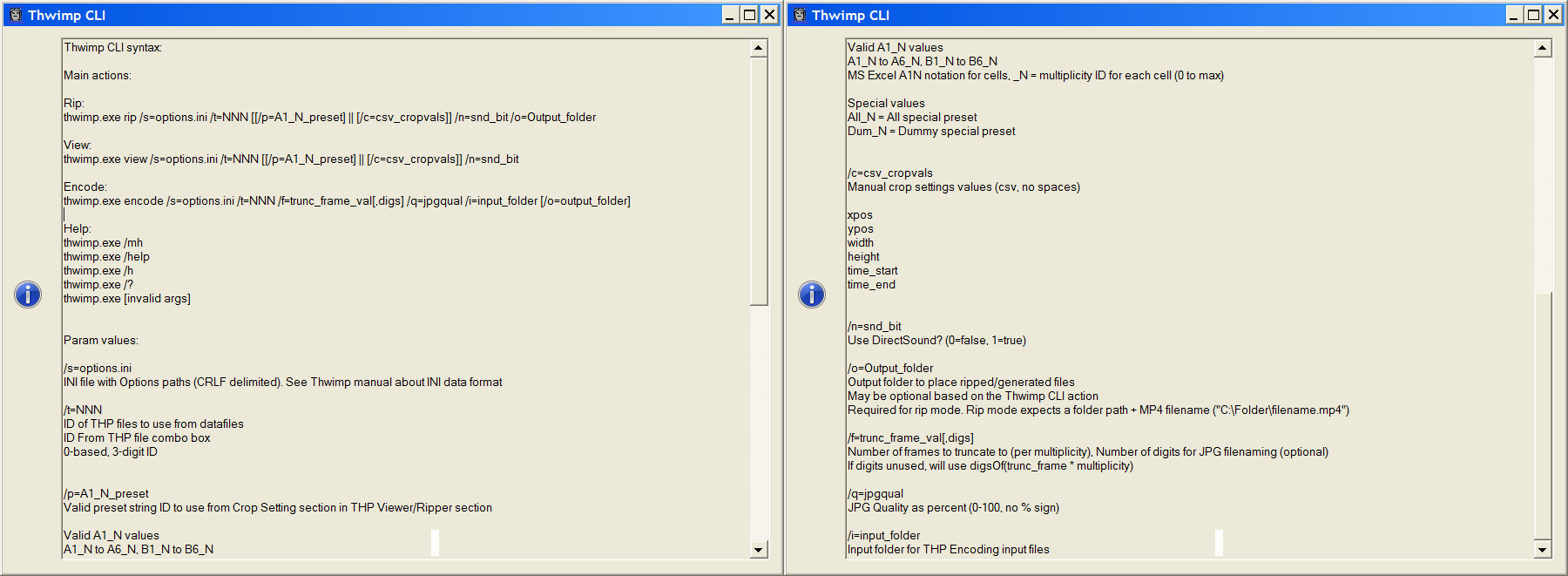The height and width of the screenshot is (576, 1568).
Task: Click the right window's title bar app icon
Action: pos(799,15)
